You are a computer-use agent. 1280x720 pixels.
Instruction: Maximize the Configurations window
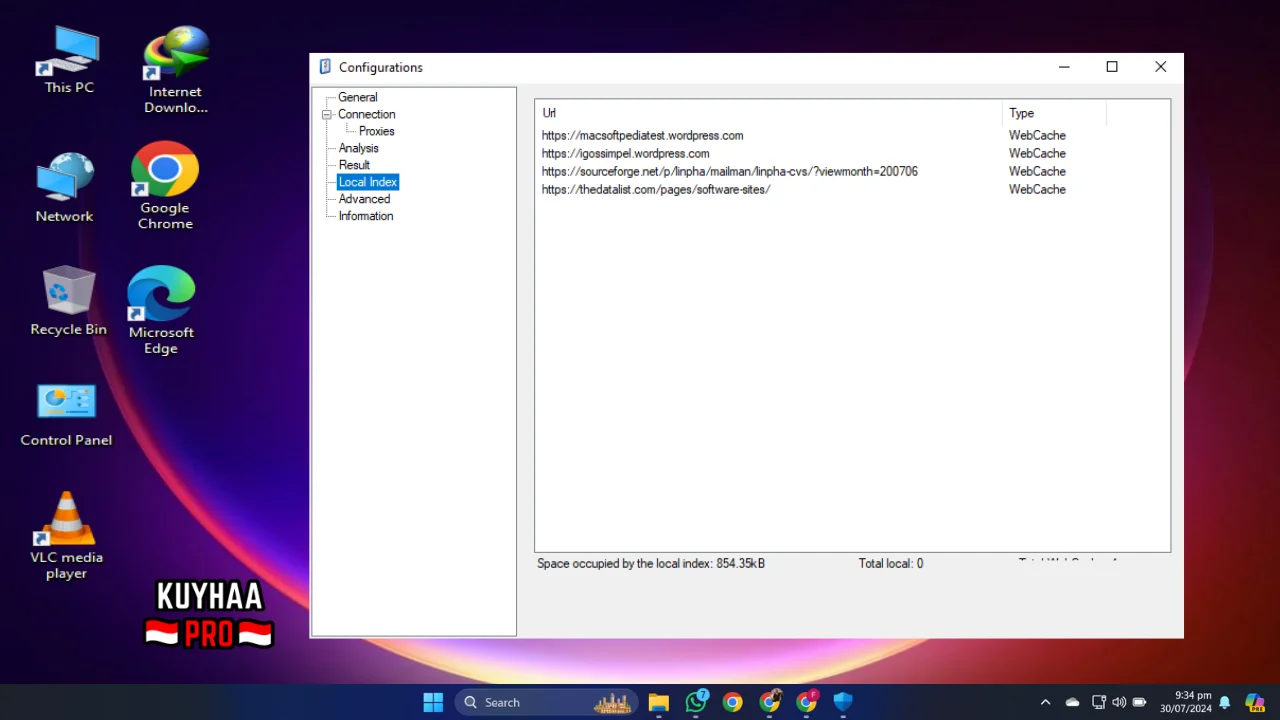click(1112, 67)
